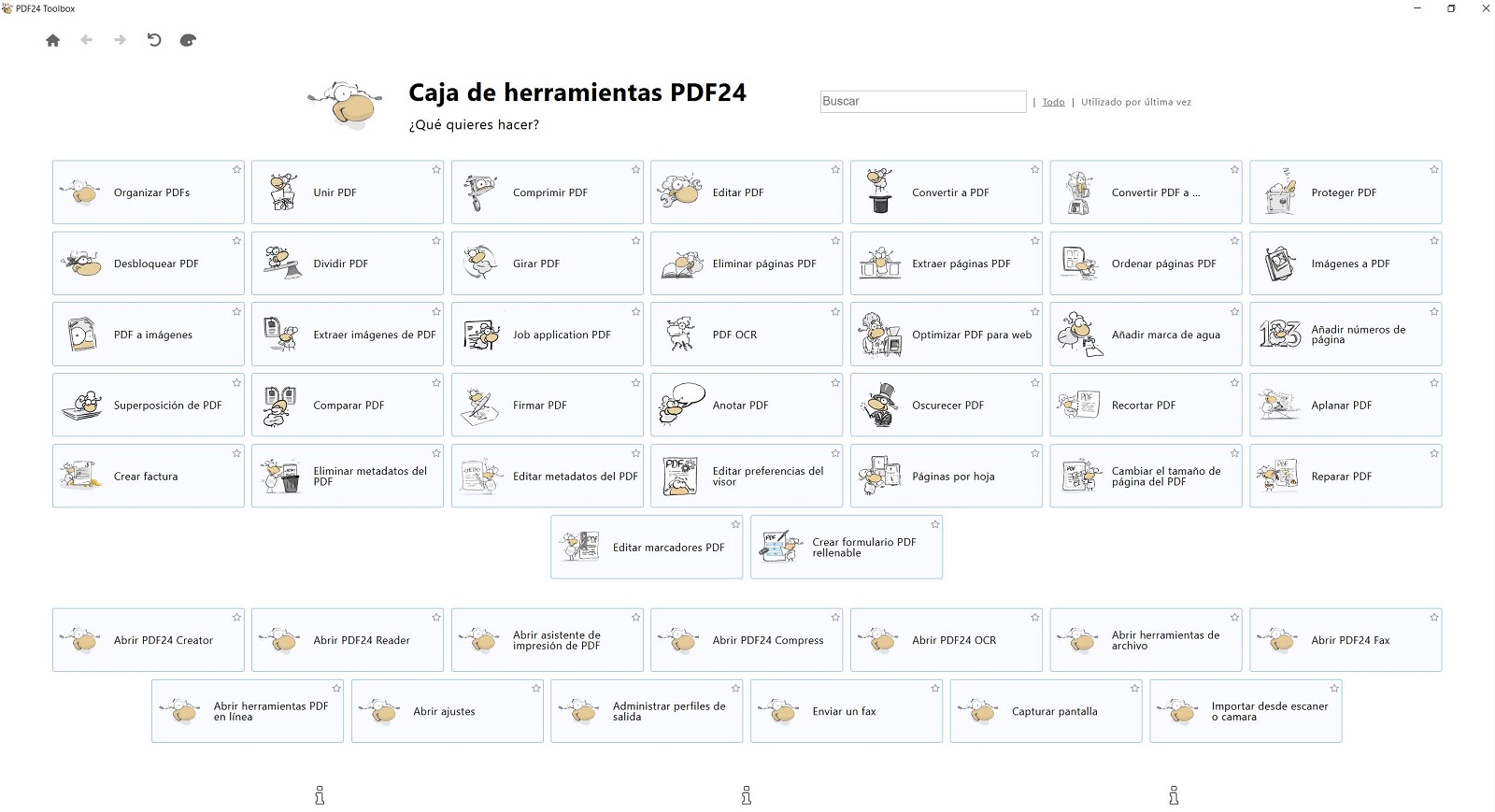Open the Añadir marca de agua tool
The height and width of the screenshot is (812, 1495).
point(1146,335)
